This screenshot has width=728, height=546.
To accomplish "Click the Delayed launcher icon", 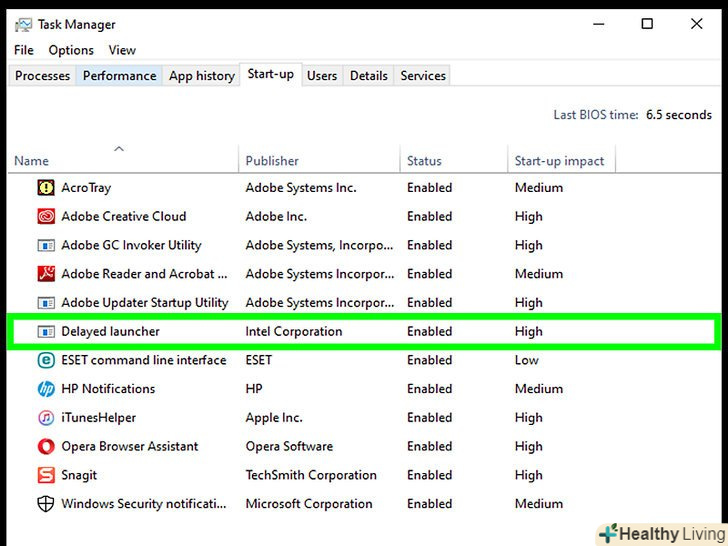I will tap(46, 332).
